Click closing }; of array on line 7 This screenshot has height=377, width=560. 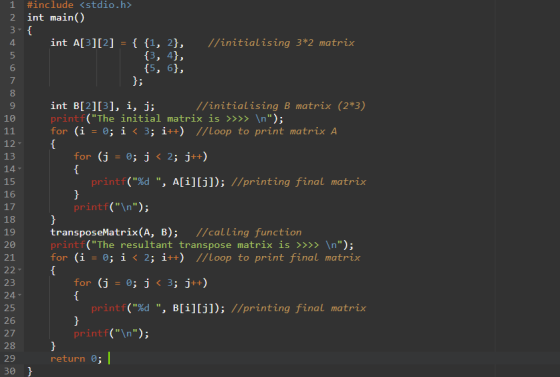[x=138, y=81]
